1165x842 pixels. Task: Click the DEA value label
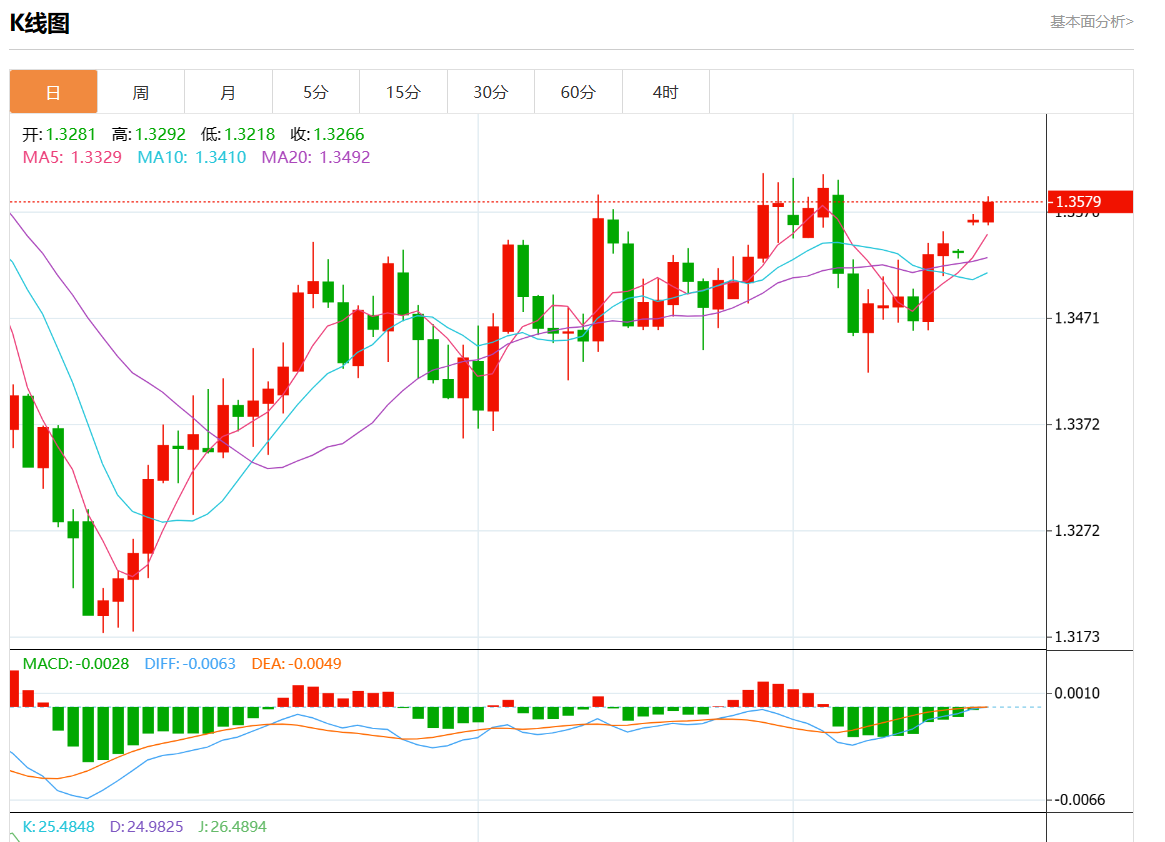click(x=297, y=663)
